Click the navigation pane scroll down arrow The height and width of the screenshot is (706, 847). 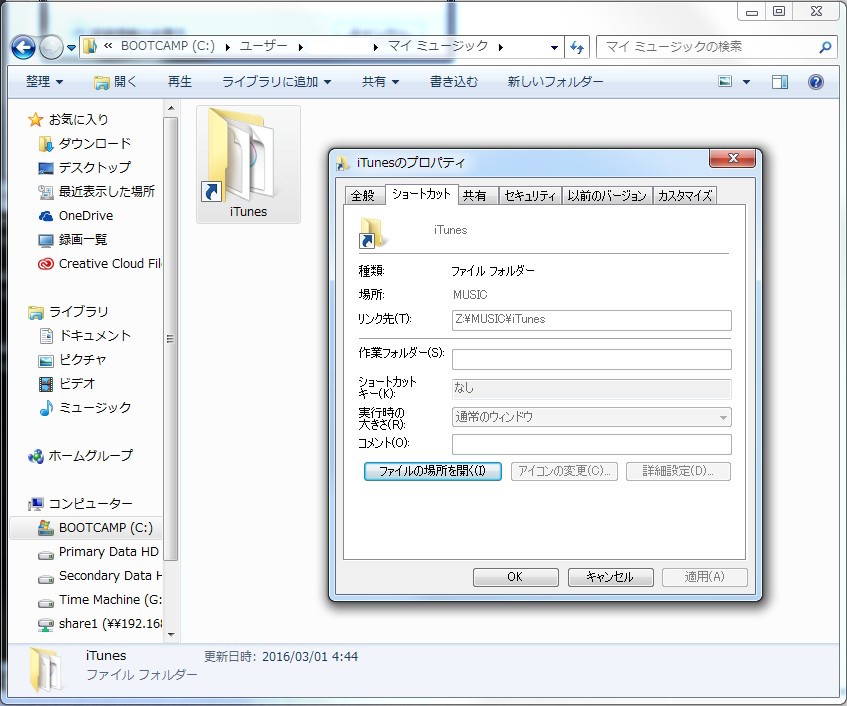(x=171, y=635)
